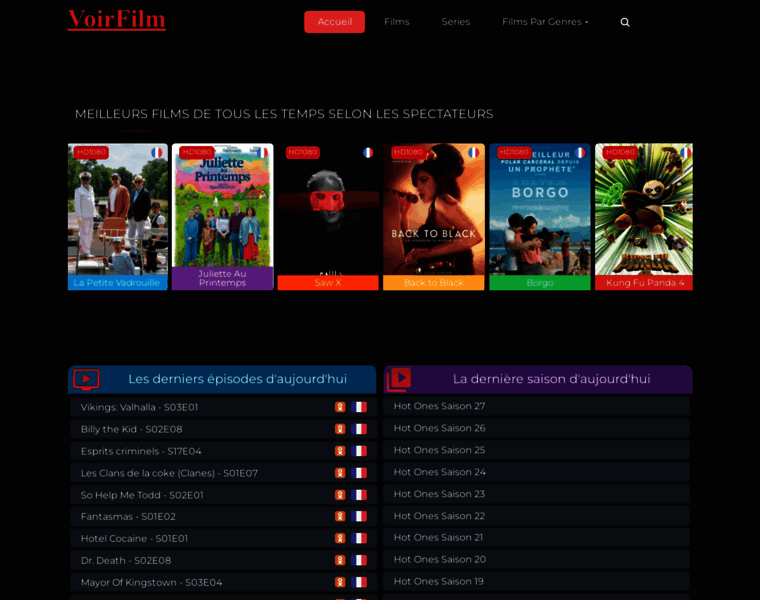This screenshot has width=760, height=600.
Task: Click HD1080 badge on Saw X poster
Action: point(302,152)
